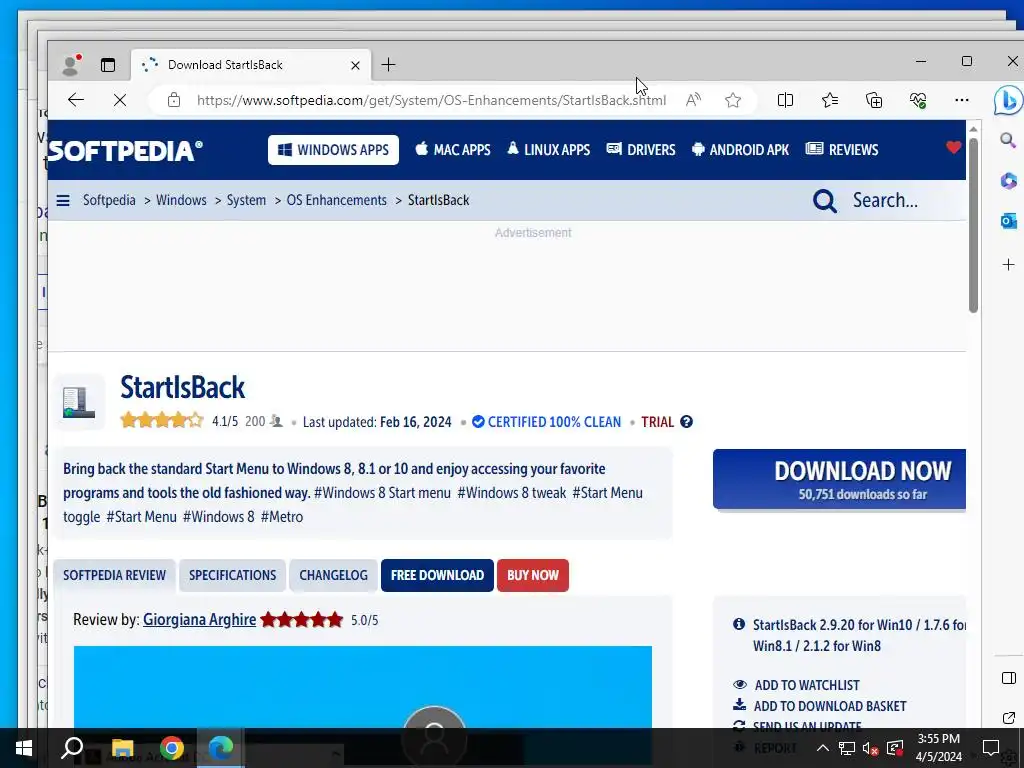
Task: Switch to Specifications tab
Action: tap(232, 575)
